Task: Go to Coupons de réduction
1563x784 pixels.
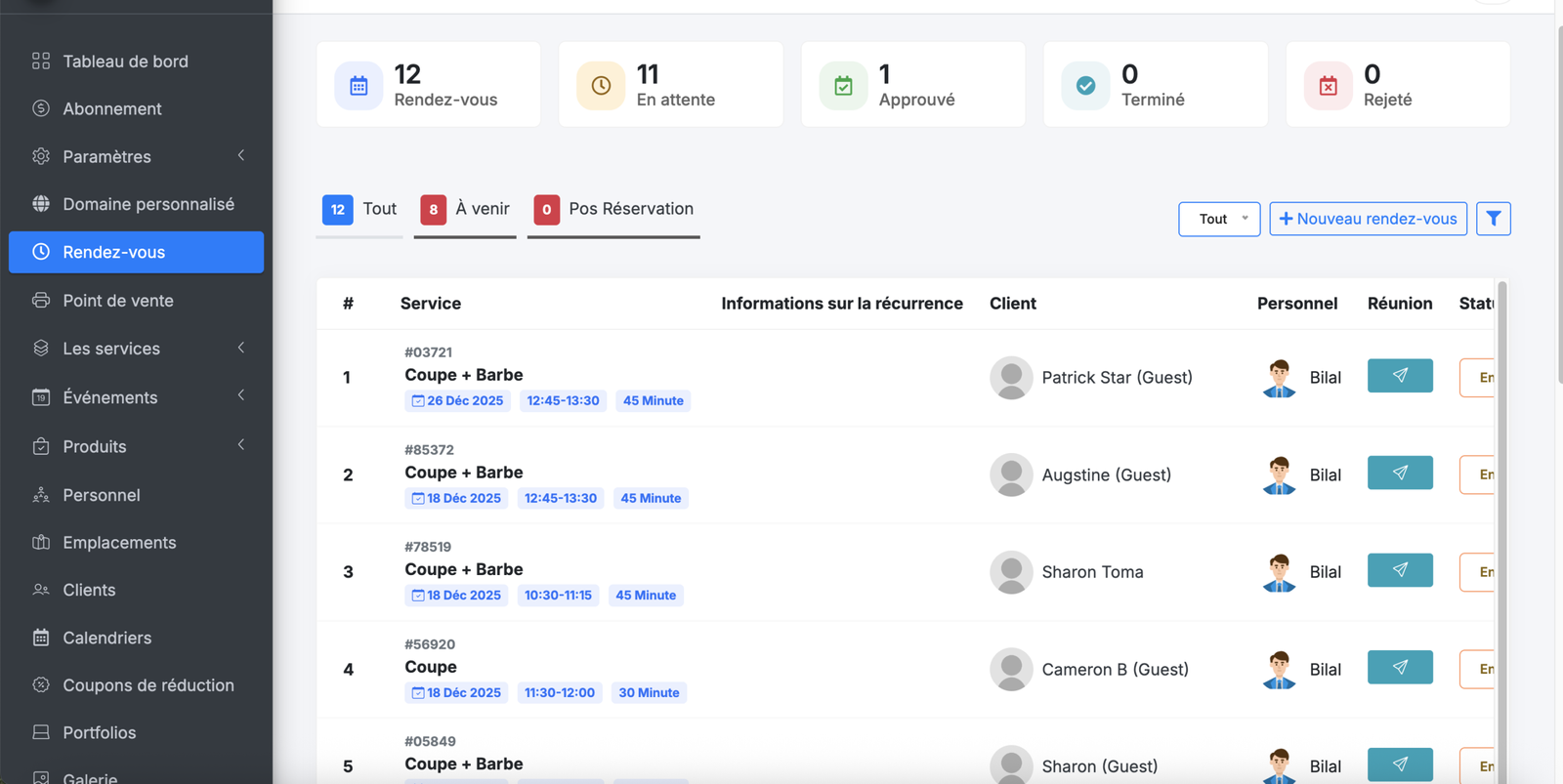Action: [x=148, y=685]
